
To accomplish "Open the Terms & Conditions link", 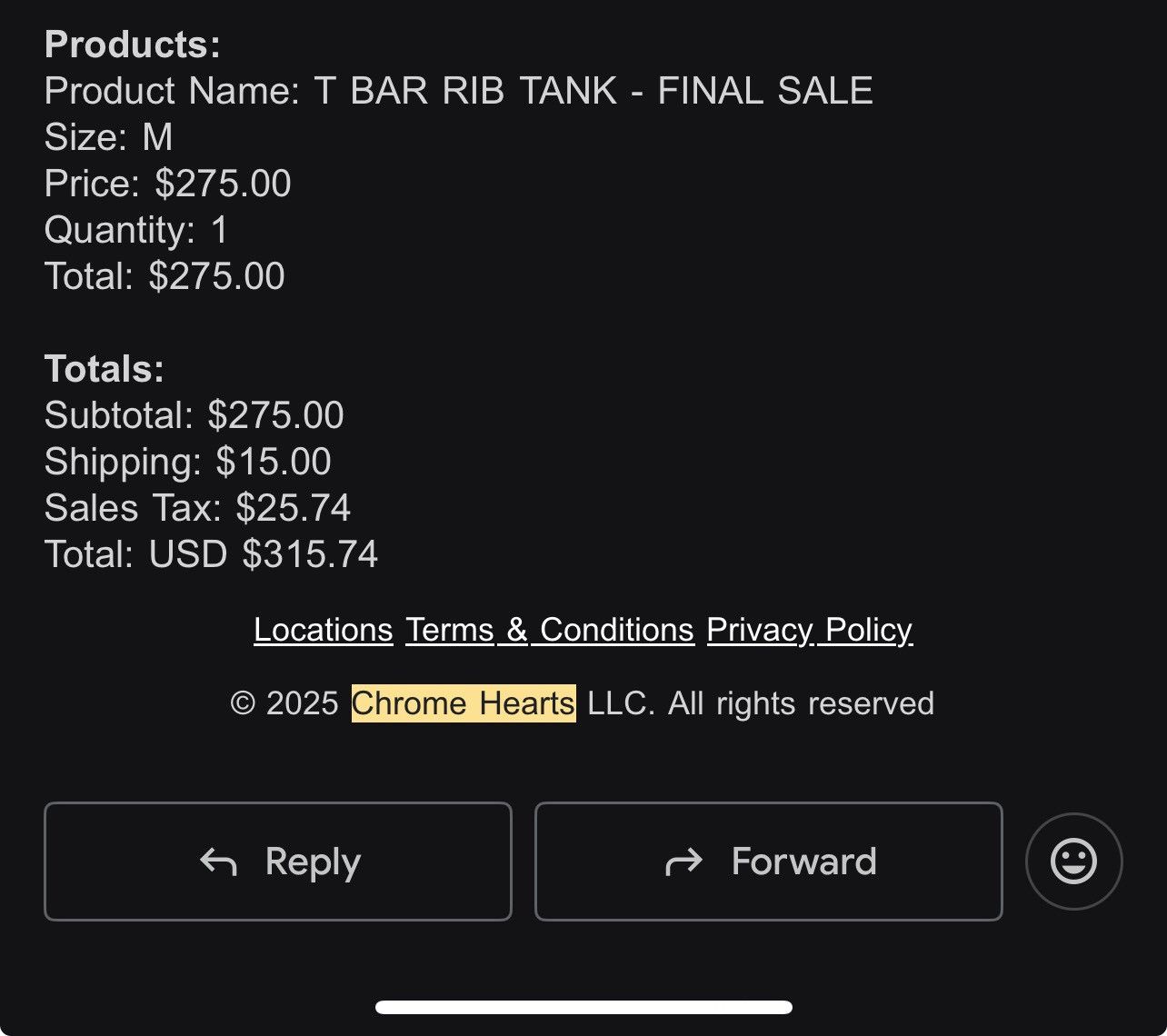I will pyautogui.click(x=550, y=630).
